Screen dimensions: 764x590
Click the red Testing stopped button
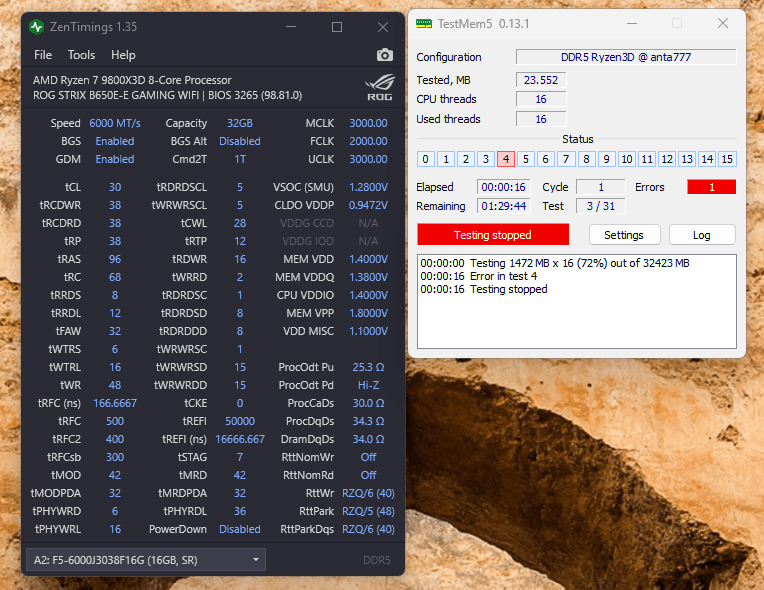(x=493, y=235)
